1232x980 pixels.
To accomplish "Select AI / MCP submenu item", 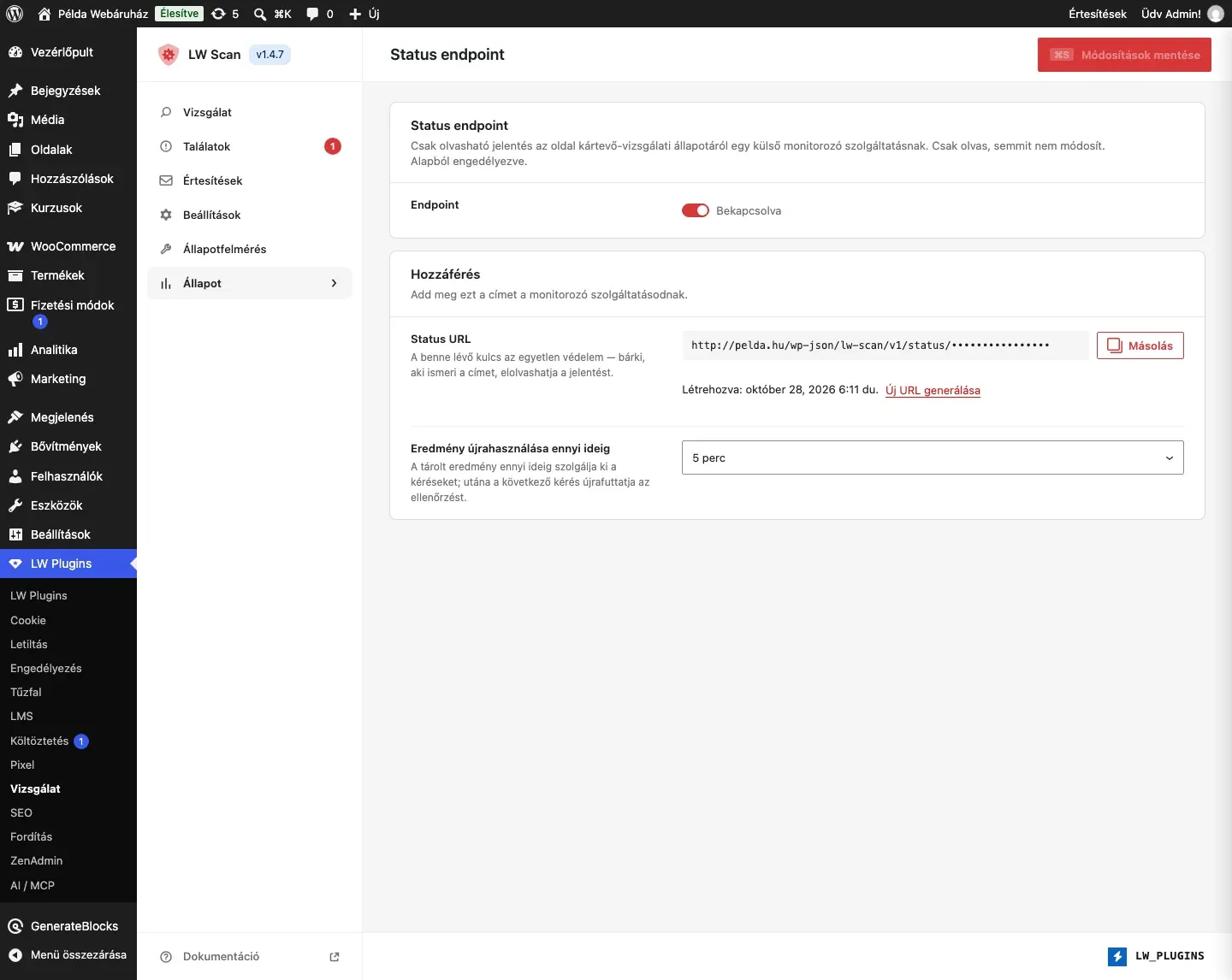I will pyautogui.click(x=33, y=885).
